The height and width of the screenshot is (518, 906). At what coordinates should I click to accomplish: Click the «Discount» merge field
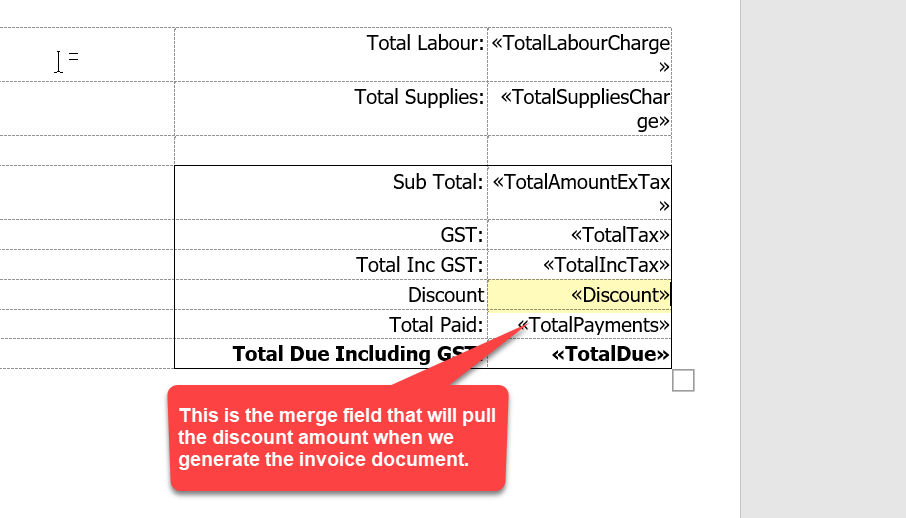pyautogui.click(x=619, y=295)
